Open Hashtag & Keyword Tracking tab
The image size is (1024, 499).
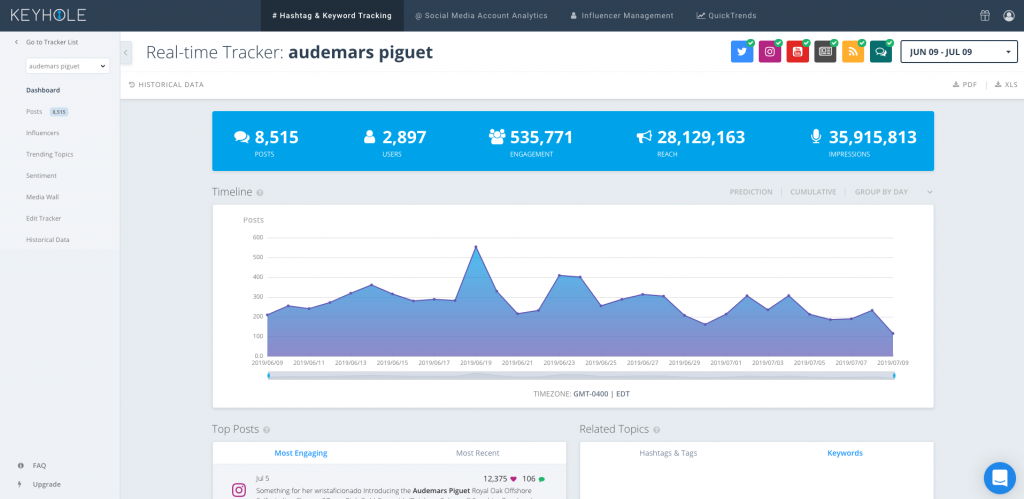click(x=332, y=16)
